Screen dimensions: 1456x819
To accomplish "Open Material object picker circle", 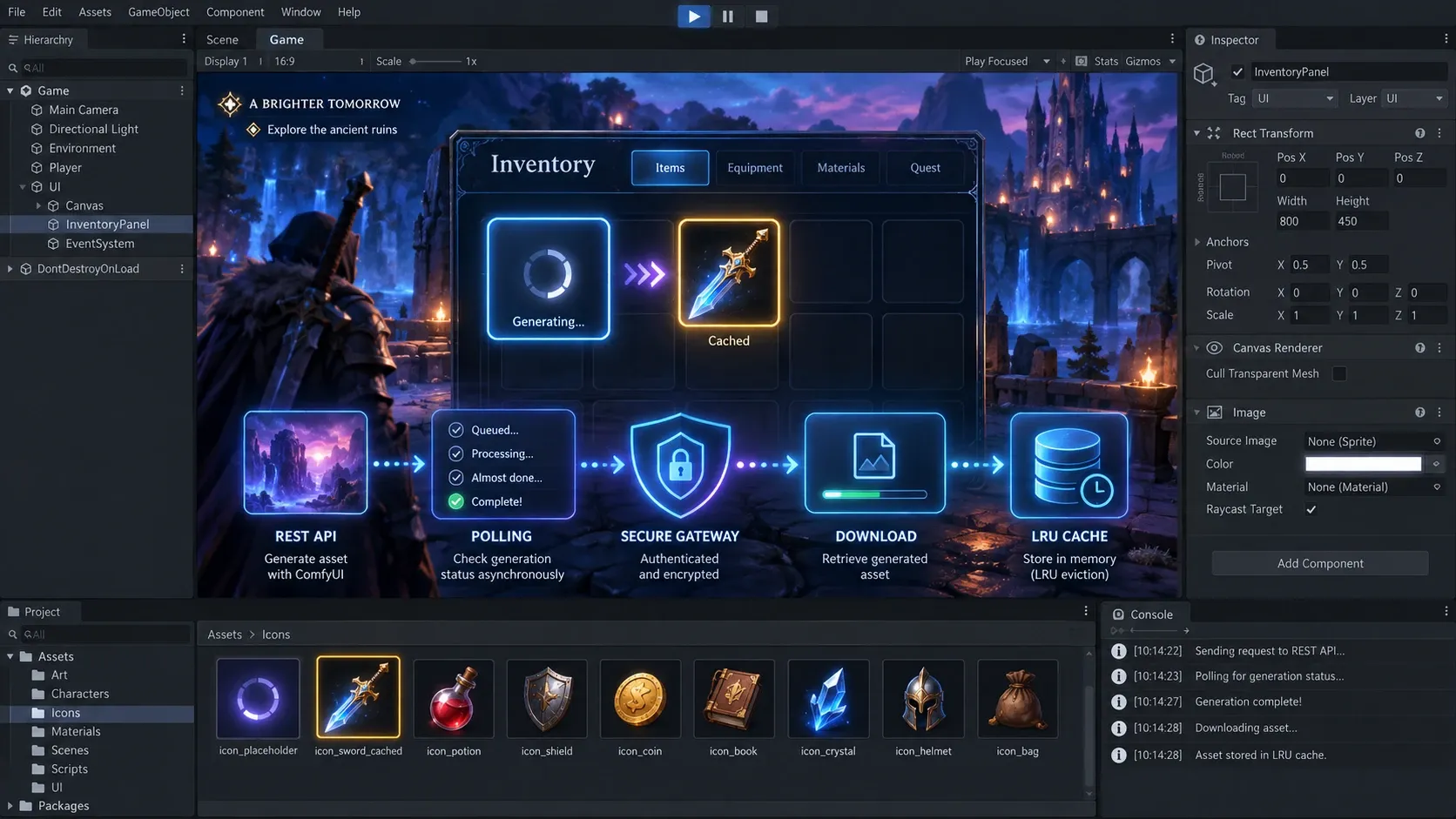I will (x=1437, y=487).
